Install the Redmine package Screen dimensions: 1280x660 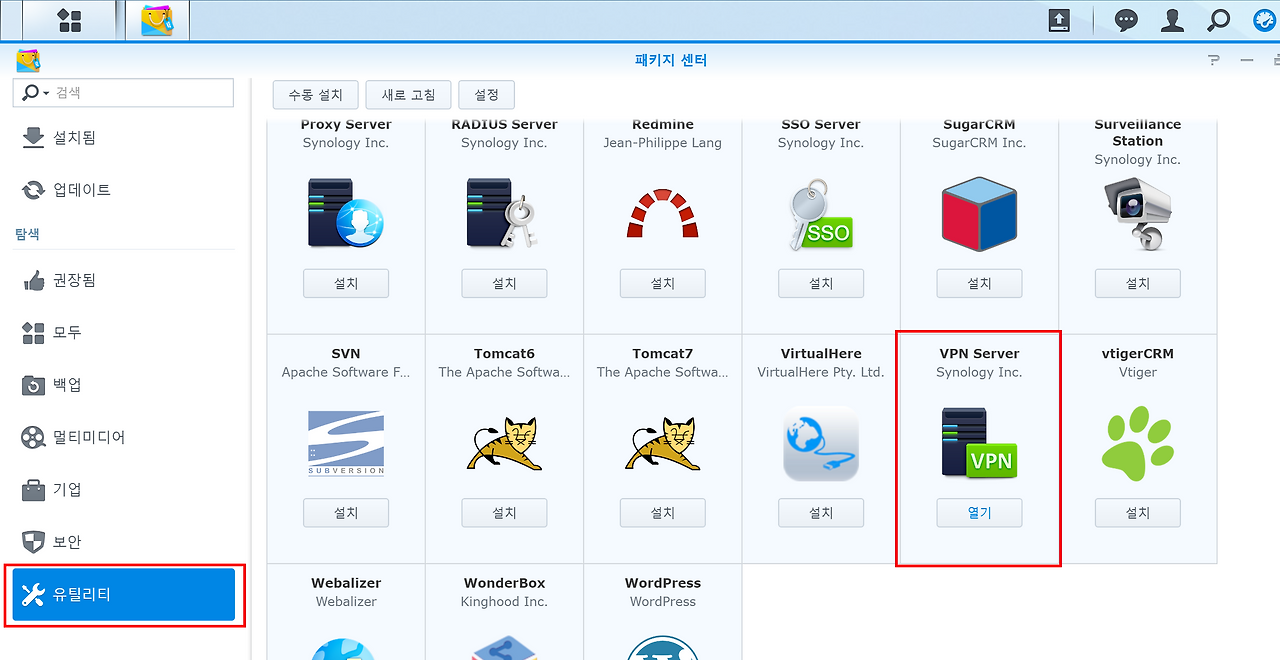(x=662, y=283)
